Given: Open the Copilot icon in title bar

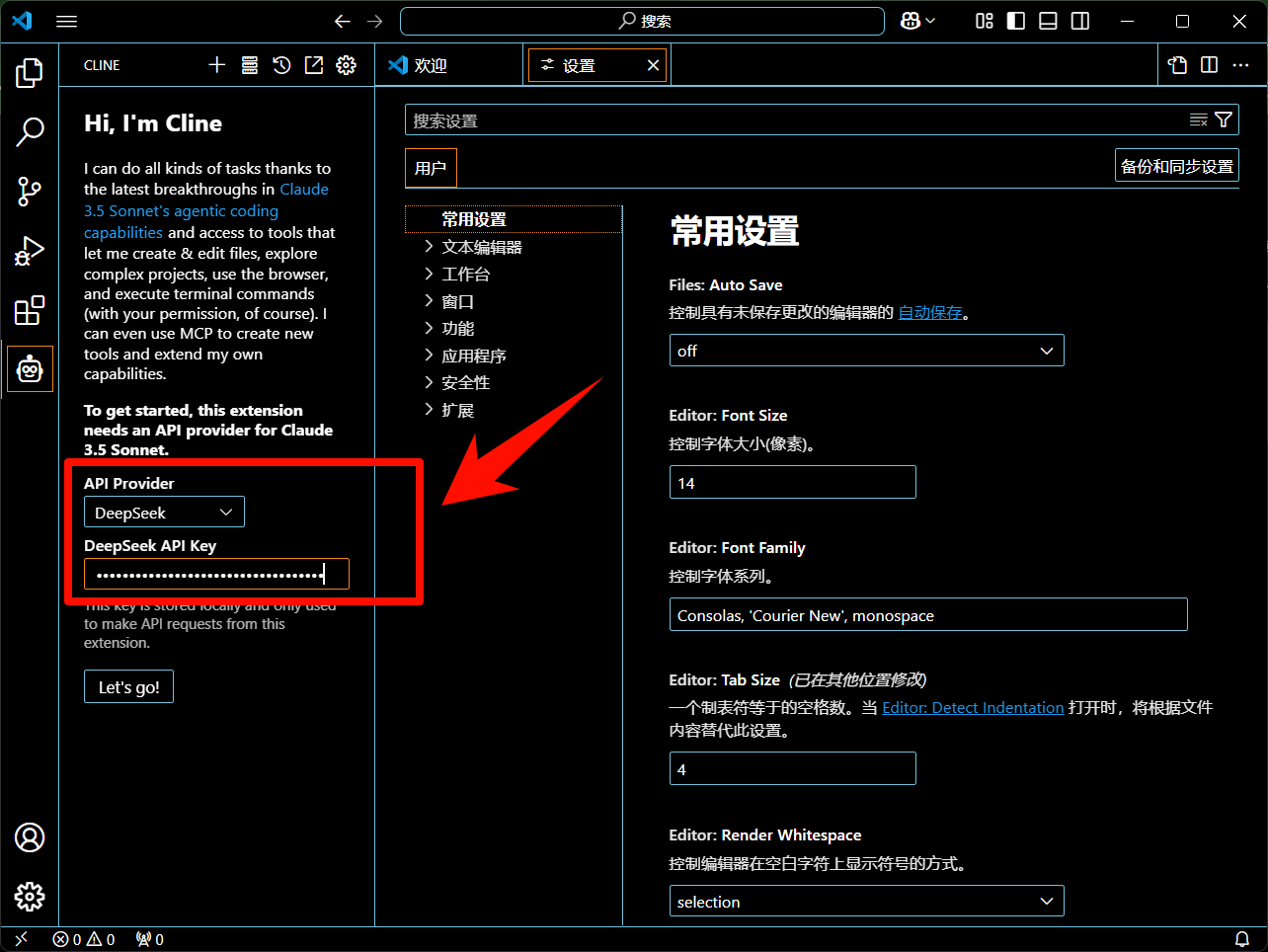Looking at the screenshot, I should (x=917, y=21).
